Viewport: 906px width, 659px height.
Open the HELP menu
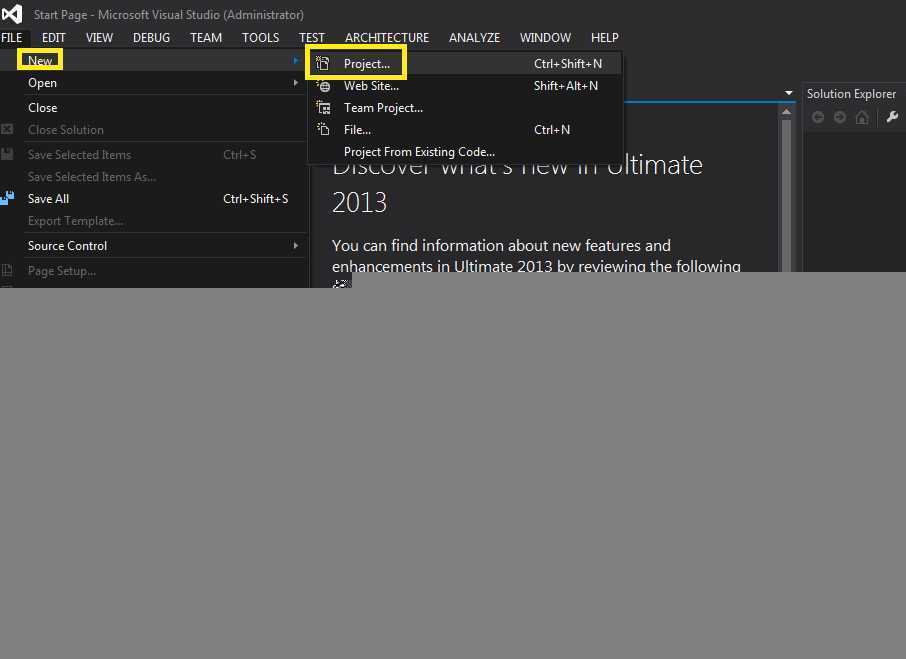point(604,38)
